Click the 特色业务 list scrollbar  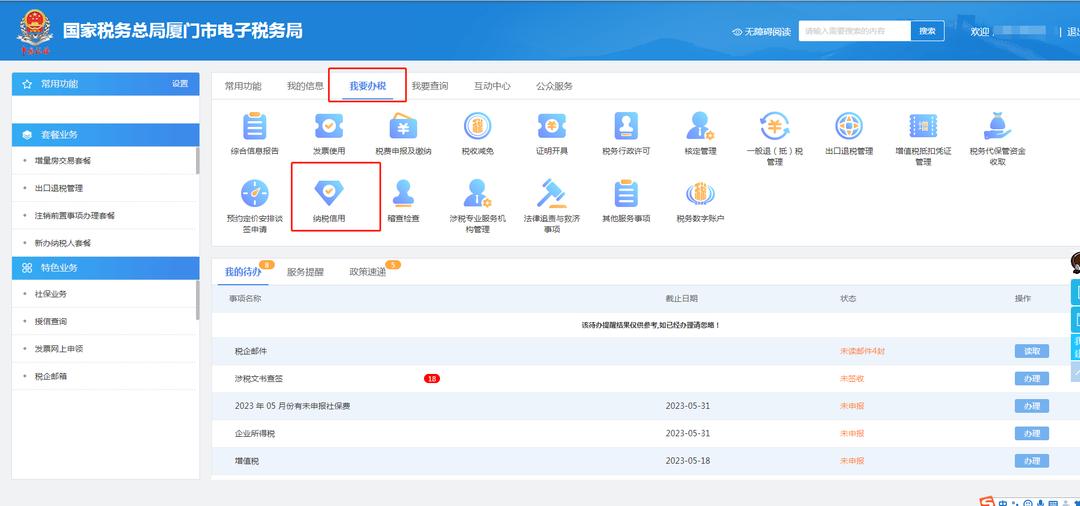tap(198, 300)
